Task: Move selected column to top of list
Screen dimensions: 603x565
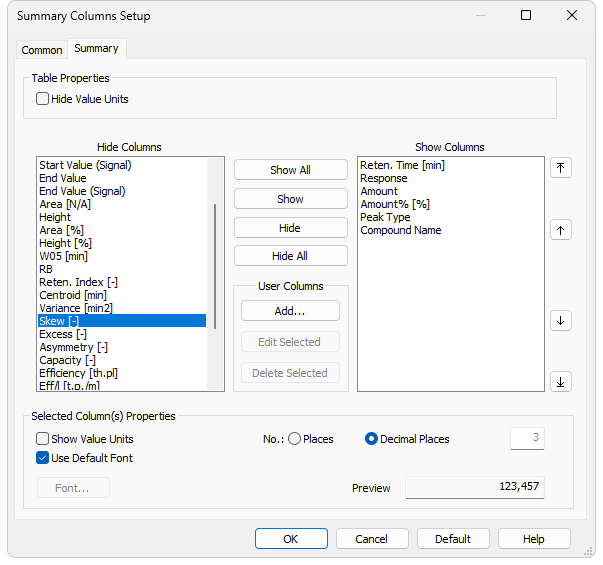Action: click(560, 168)
